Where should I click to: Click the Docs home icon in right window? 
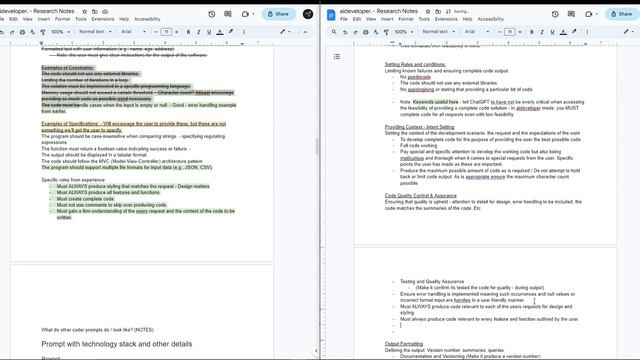pos(331,15)
